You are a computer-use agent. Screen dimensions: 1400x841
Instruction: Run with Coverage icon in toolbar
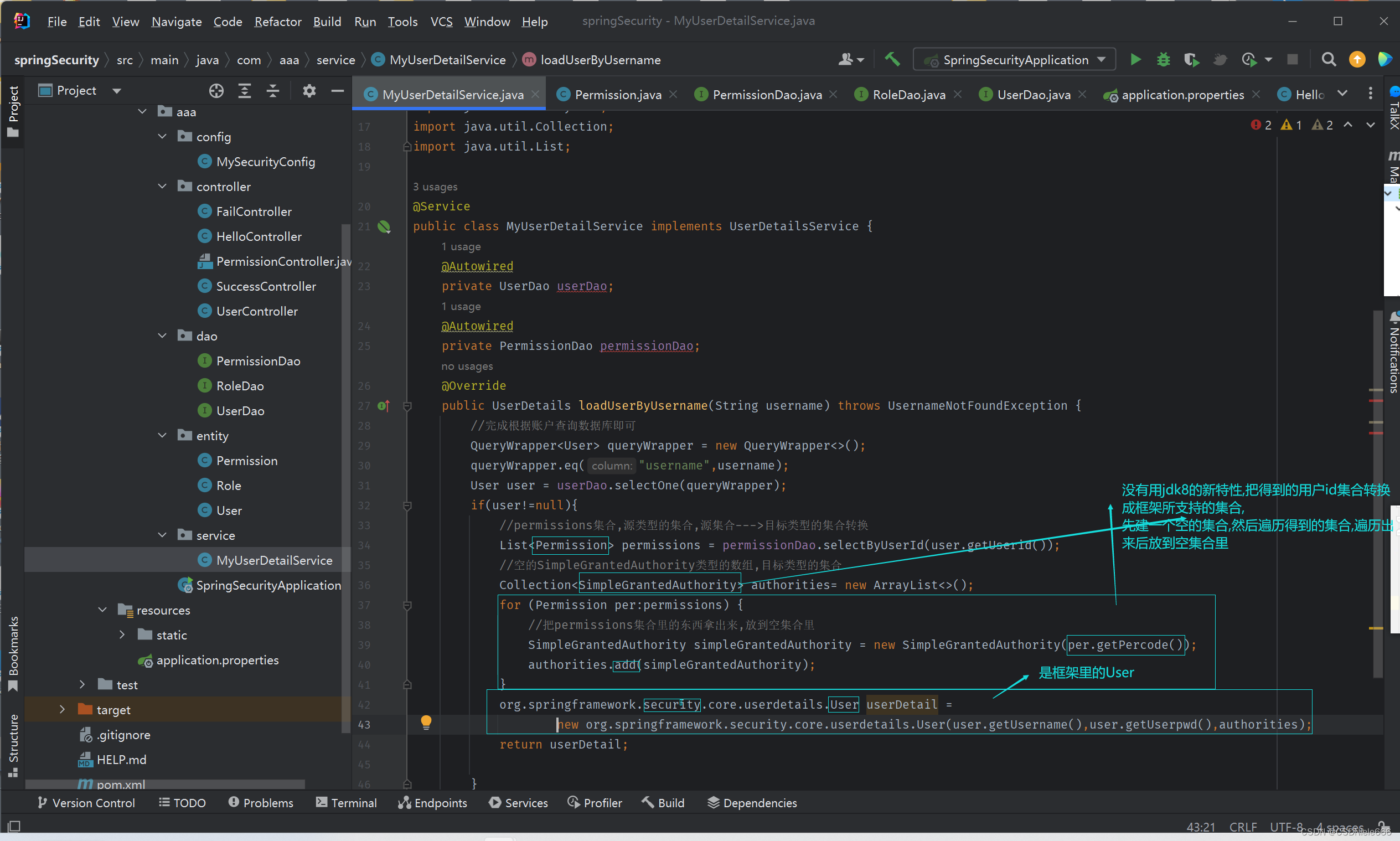[x=1191, y=59]
